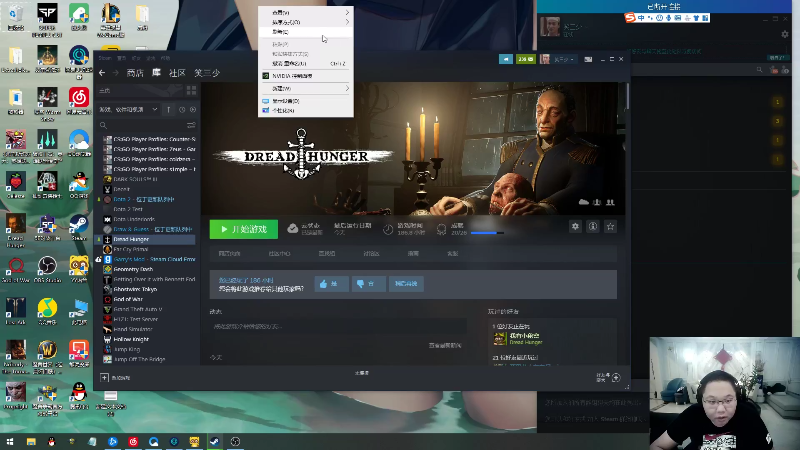
Task: Click NVIDIA control panel context menu entry
Action: click(x=306, y=76)
